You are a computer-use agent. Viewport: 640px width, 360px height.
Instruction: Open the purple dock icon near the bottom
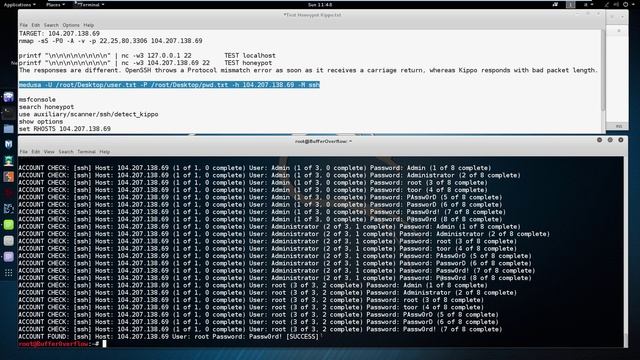coord(9,256)
